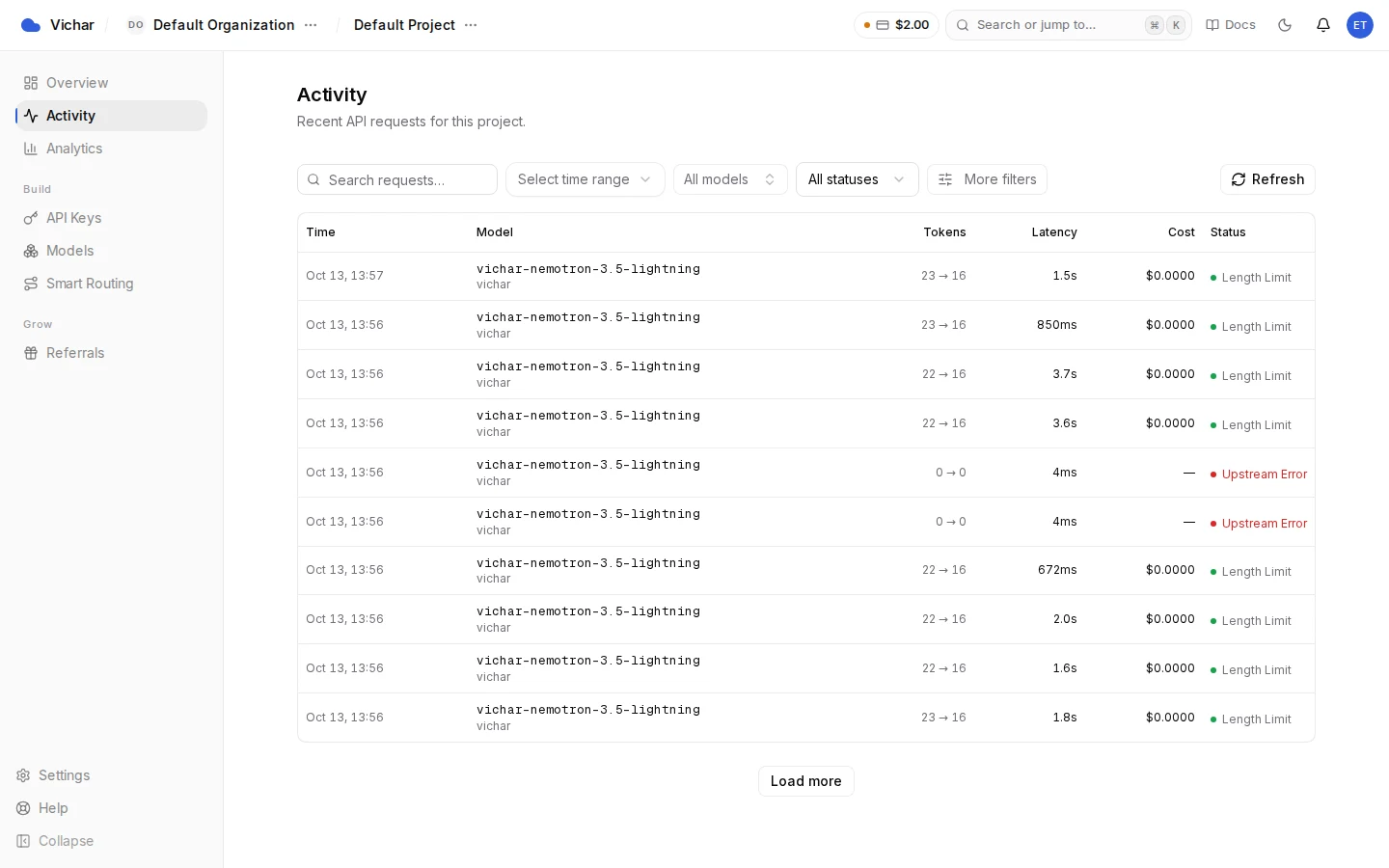Viewport: 1389px width, 868px height.
Task: Load more activity requests
Action: (x=806, y=781)
